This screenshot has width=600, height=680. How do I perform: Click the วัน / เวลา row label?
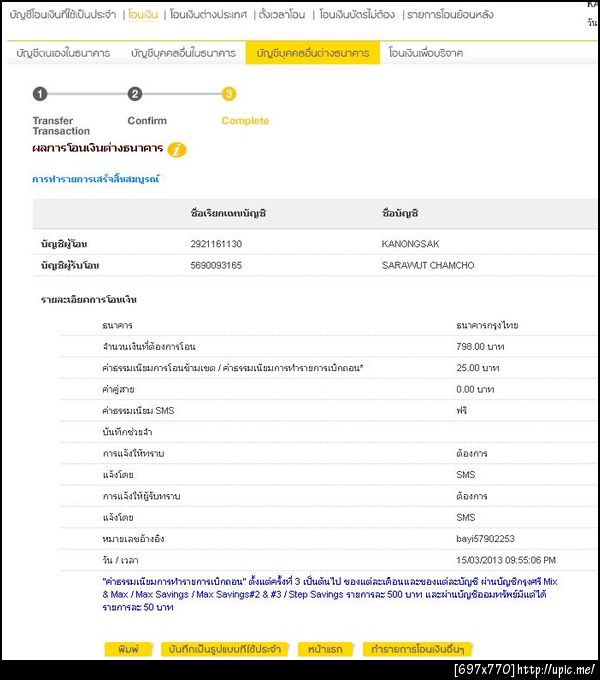pos(120,560)
